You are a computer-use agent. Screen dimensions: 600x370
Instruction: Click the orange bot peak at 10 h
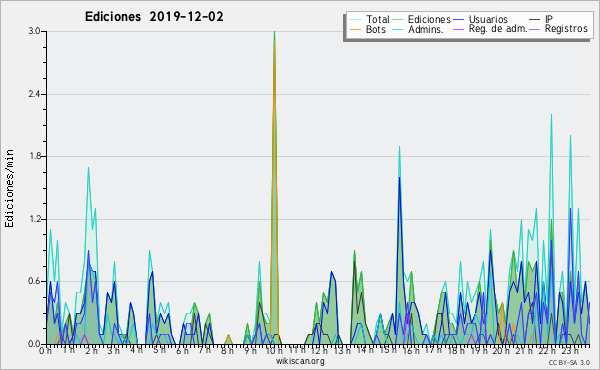274,41
